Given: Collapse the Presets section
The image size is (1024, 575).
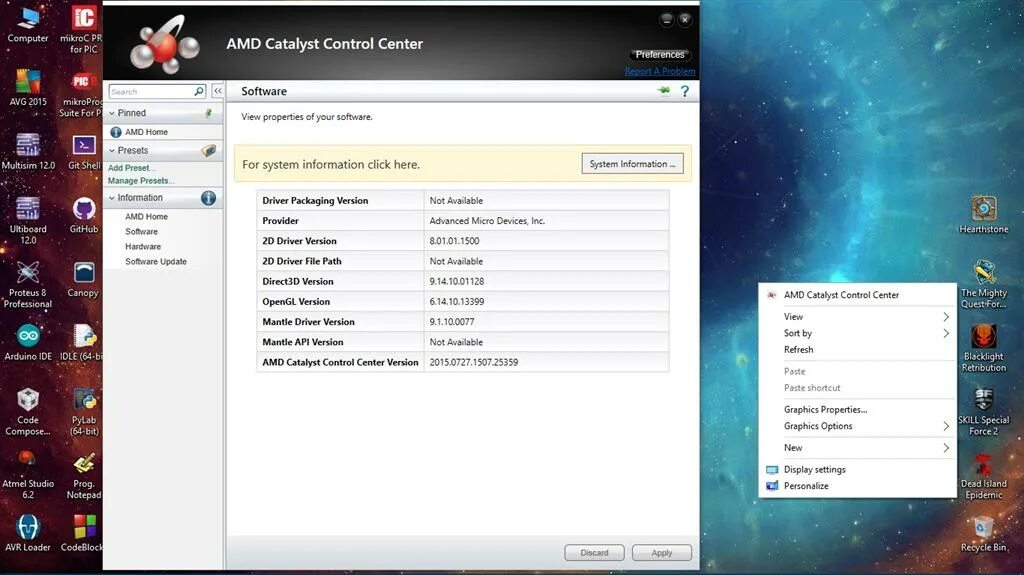Looking at the screenshot, I should [112, 150].
